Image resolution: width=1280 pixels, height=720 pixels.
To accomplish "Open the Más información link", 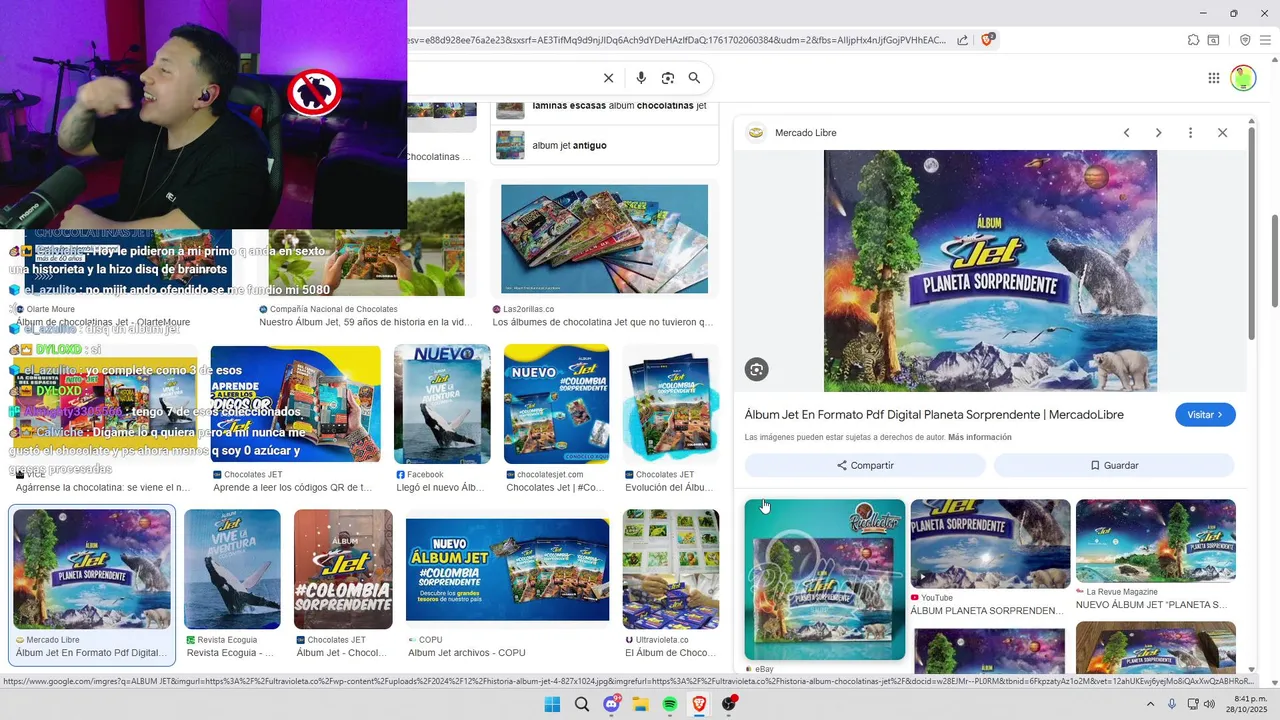I will point(979,438).
